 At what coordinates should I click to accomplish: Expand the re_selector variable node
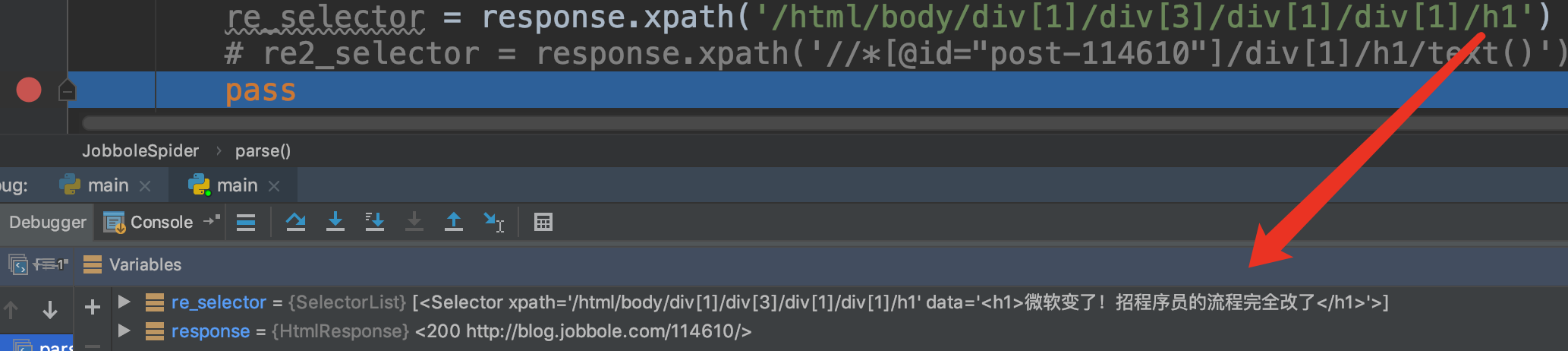pyautogui.click(x=124, y=302)
